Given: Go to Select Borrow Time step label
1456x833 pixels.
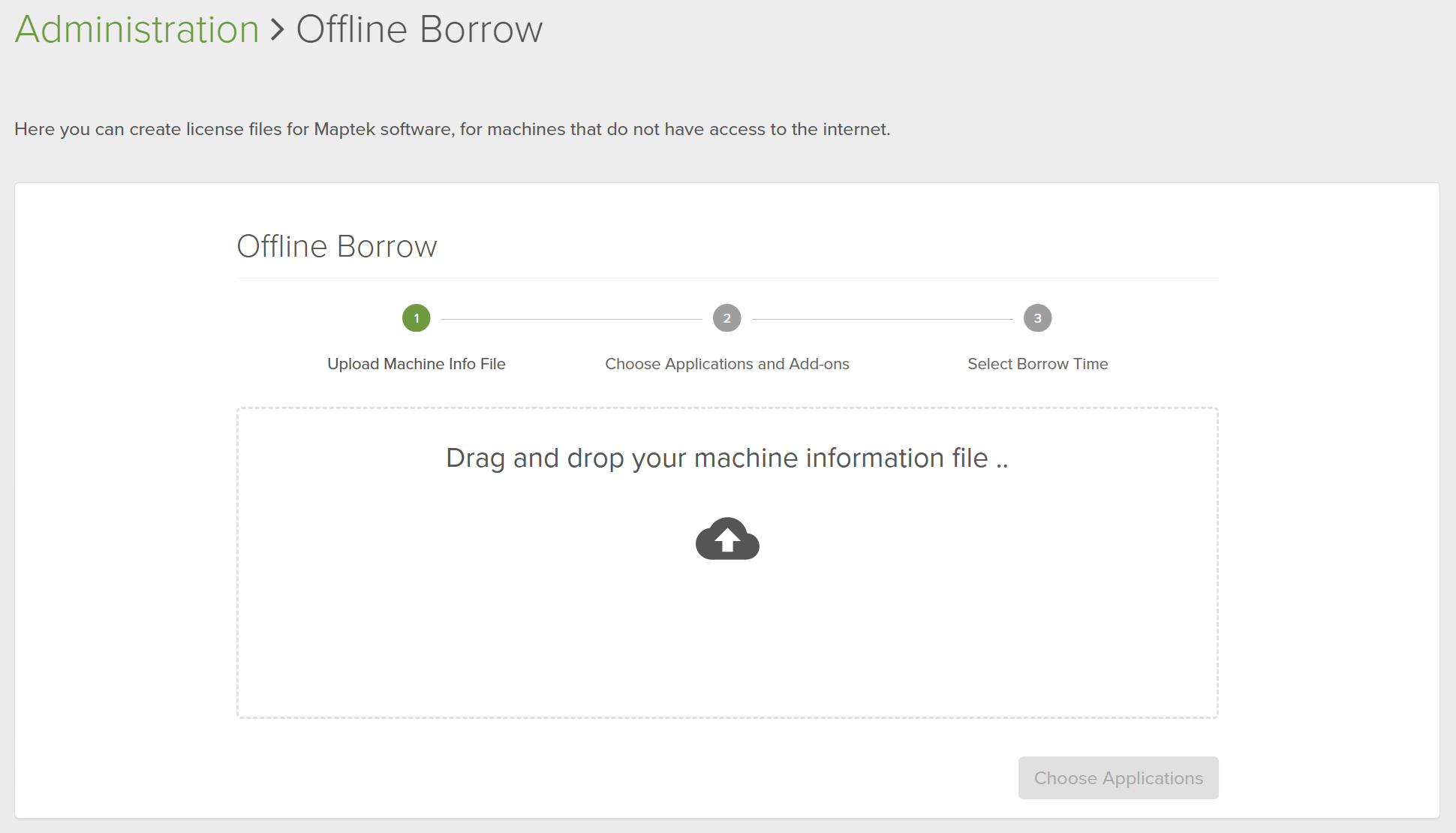Looking at the screenshot, I should [x=1038, y=364].
